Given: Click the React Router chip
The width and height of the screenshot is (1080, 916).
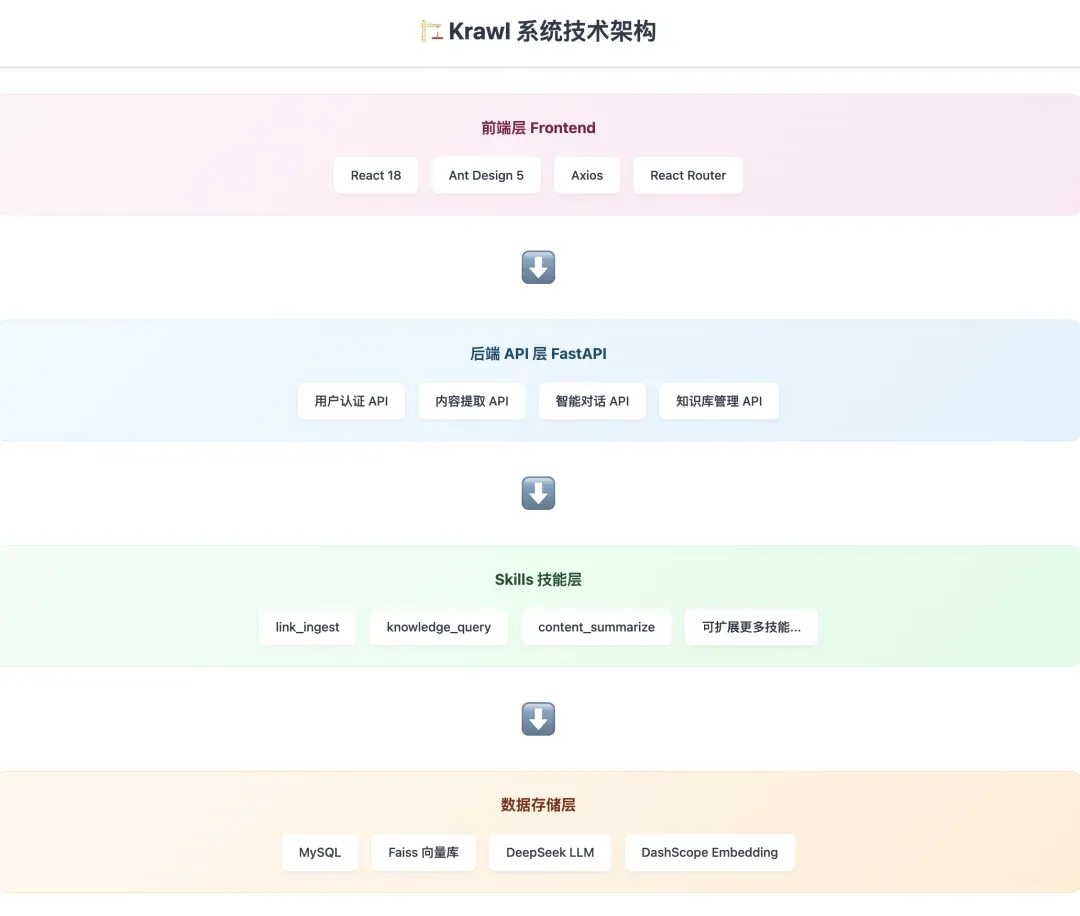Looking at the screenshot, I should [x=688, y=176].
